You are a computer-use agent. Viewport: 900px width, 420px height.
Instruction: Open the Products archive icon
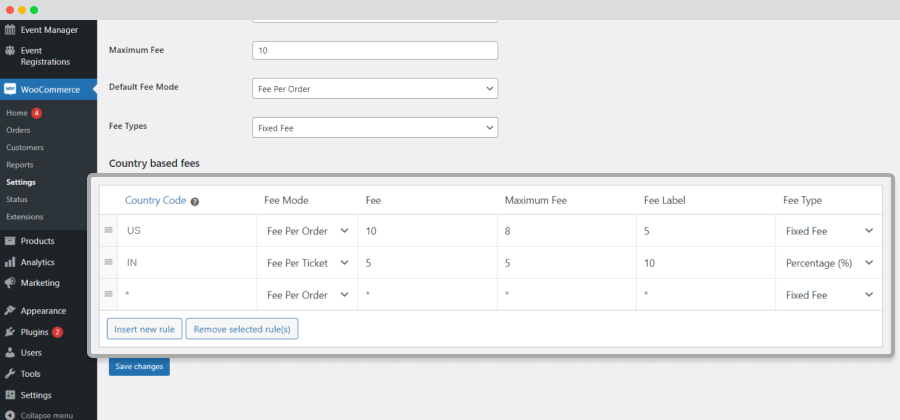(x=9, y=241)
